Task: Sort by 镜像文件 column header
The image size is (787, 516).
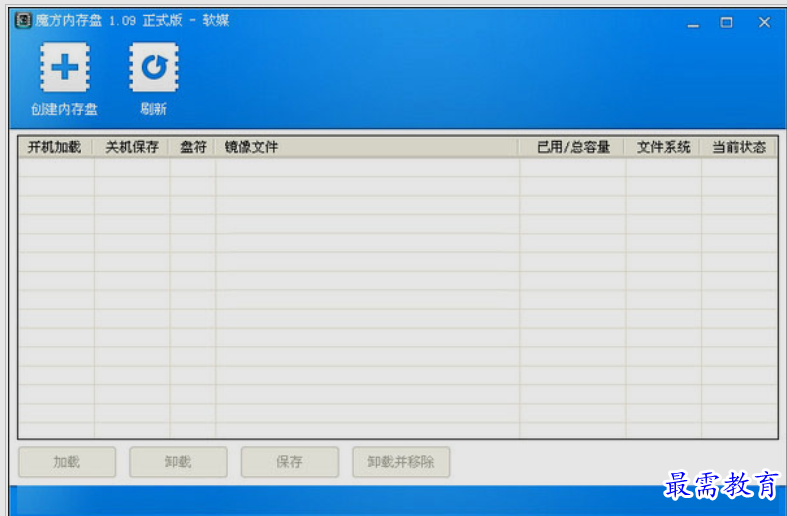Action: point(367,147)
